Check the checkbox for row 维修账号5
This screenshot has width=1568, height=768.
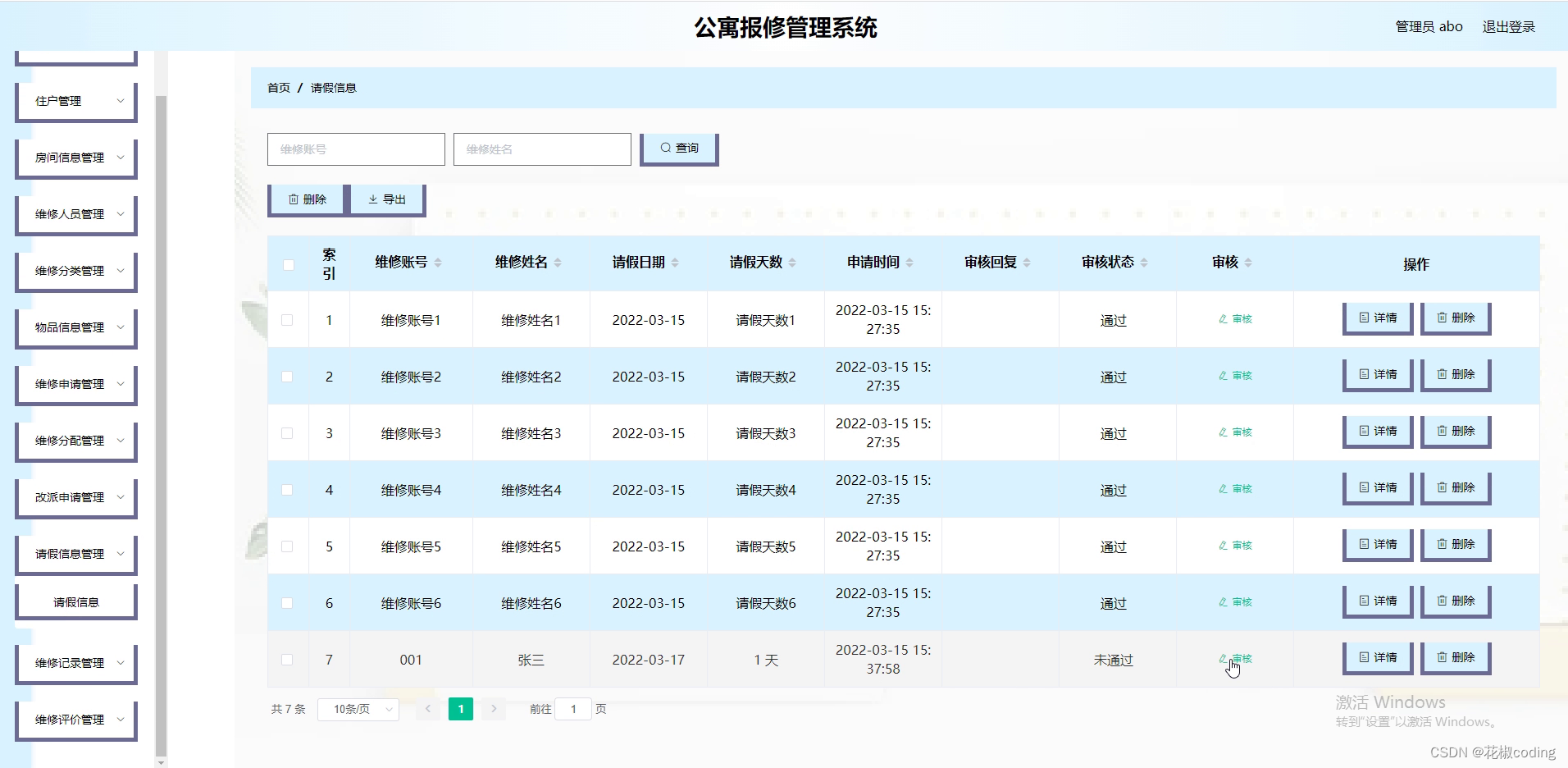(287, 546)
